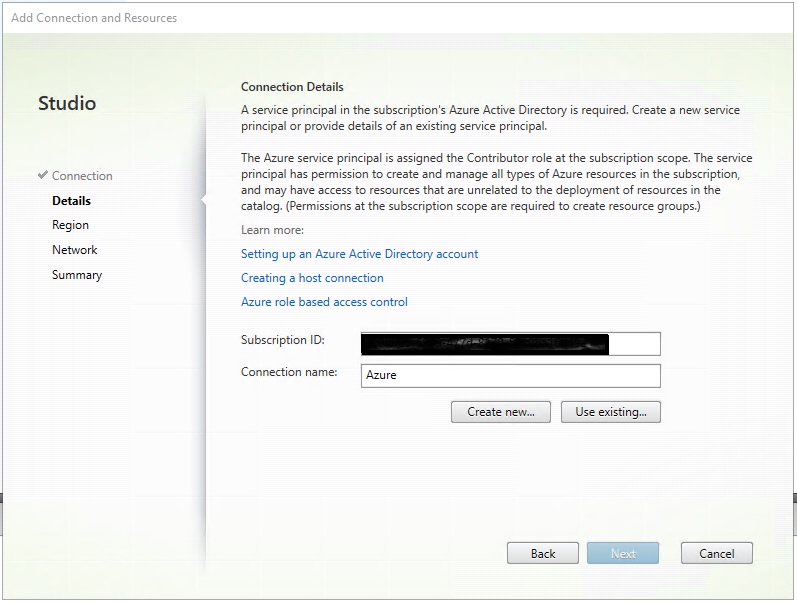Image resolution: width=797 pixels, height=603 pixels.
Task: Select the Details step in the sidebar
Action: pos(71,201)
